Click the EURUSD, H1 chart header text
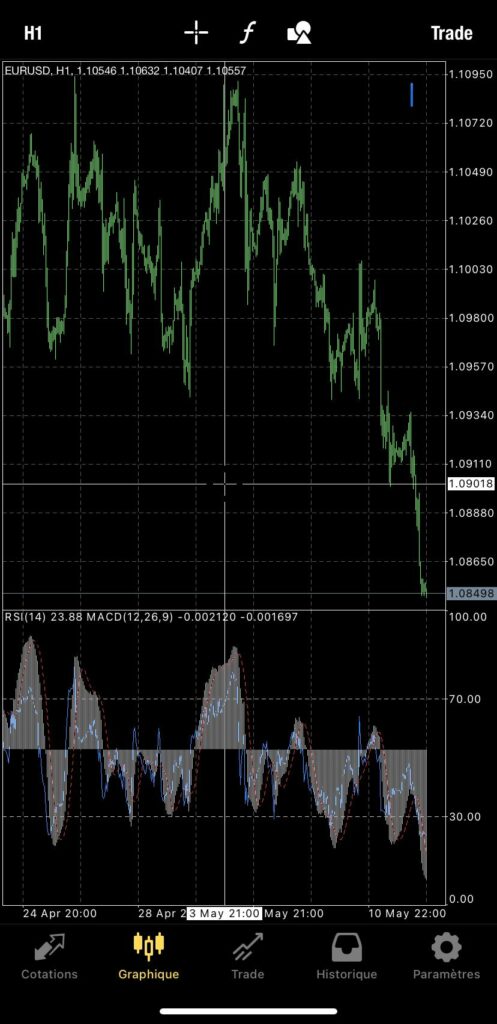 (125, 71)
